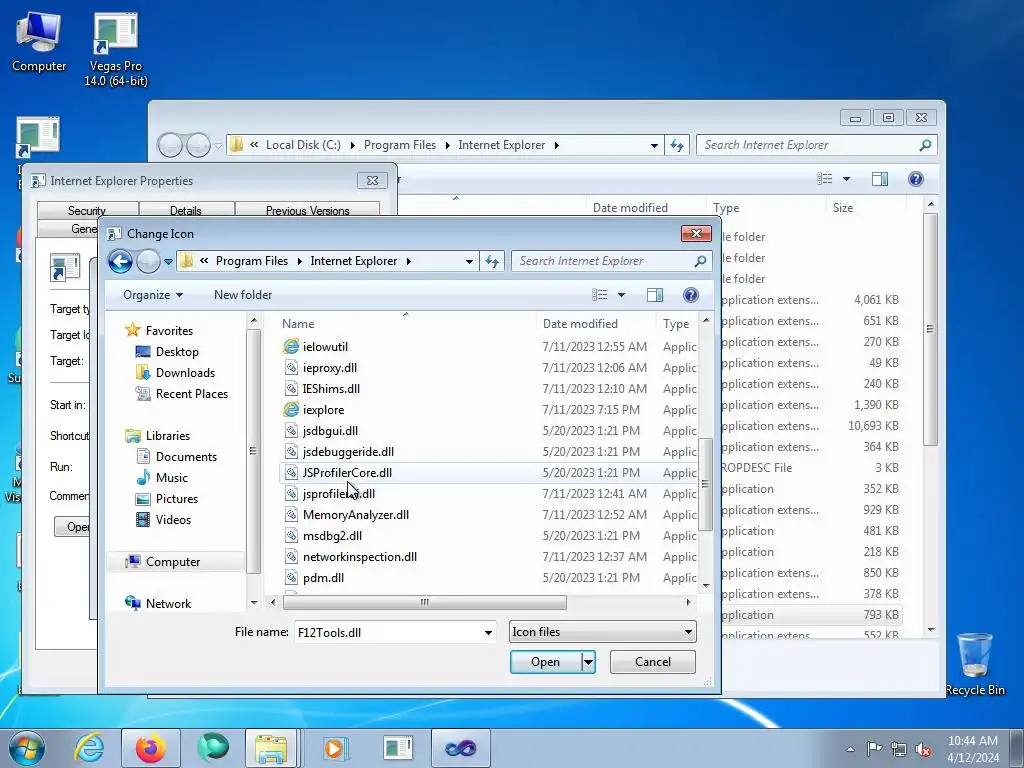This screenshot has height=768, width=1024.
Task: Go back in the Change Icon dialog
Action: (120, 261)
